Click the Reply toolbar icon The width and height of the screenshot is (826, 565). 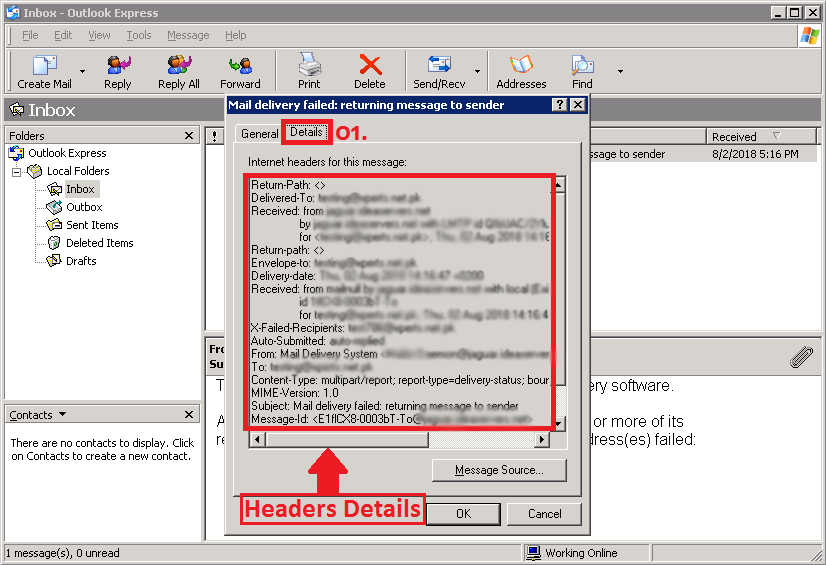pos(118,65)
